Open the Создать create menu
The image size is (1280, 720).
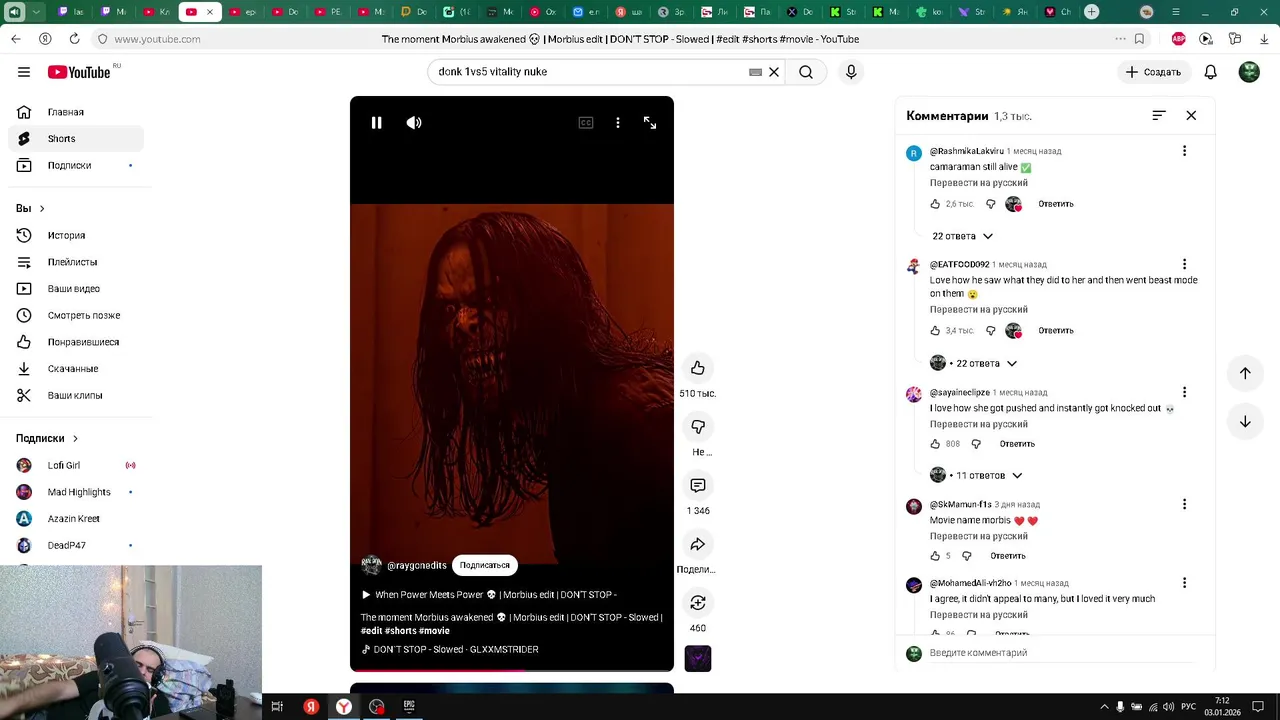1153,72
